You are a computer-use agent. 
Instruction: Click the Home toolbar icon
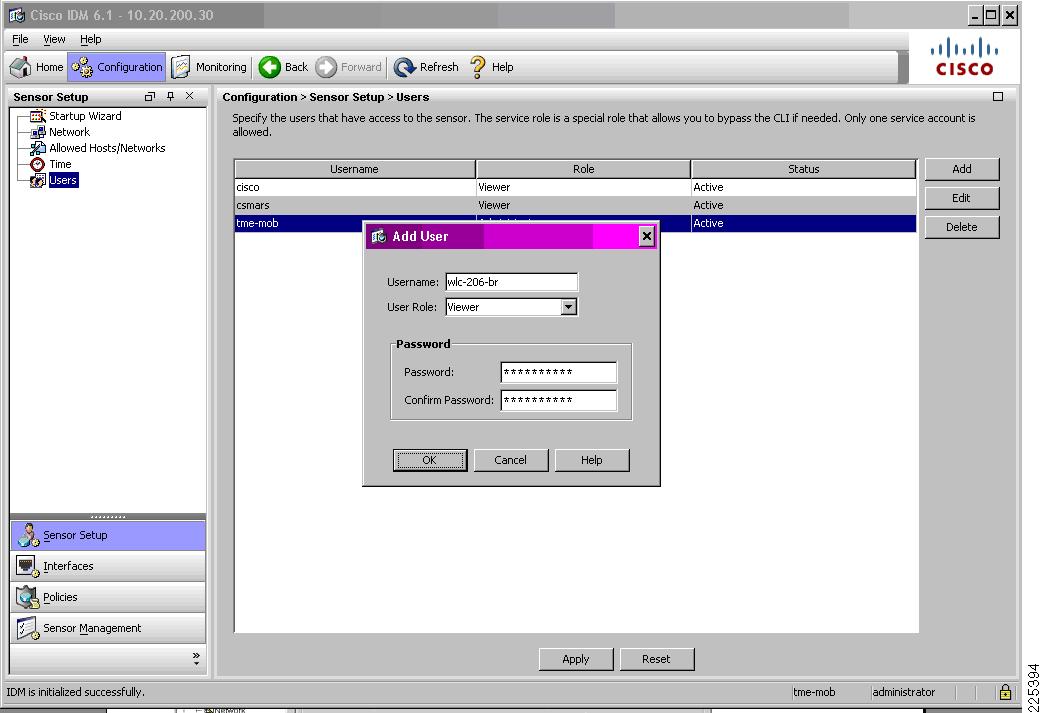pos(21,67)
